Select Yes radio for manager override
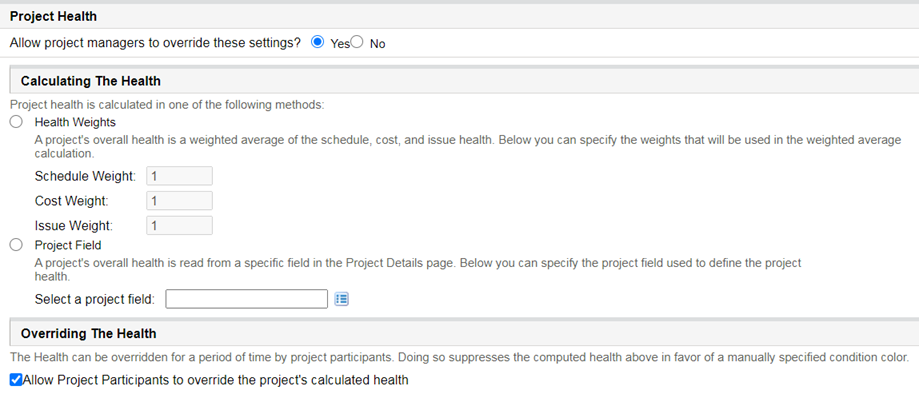The height and width of the screenshot is (394, 919). click(x=317, y=42)
